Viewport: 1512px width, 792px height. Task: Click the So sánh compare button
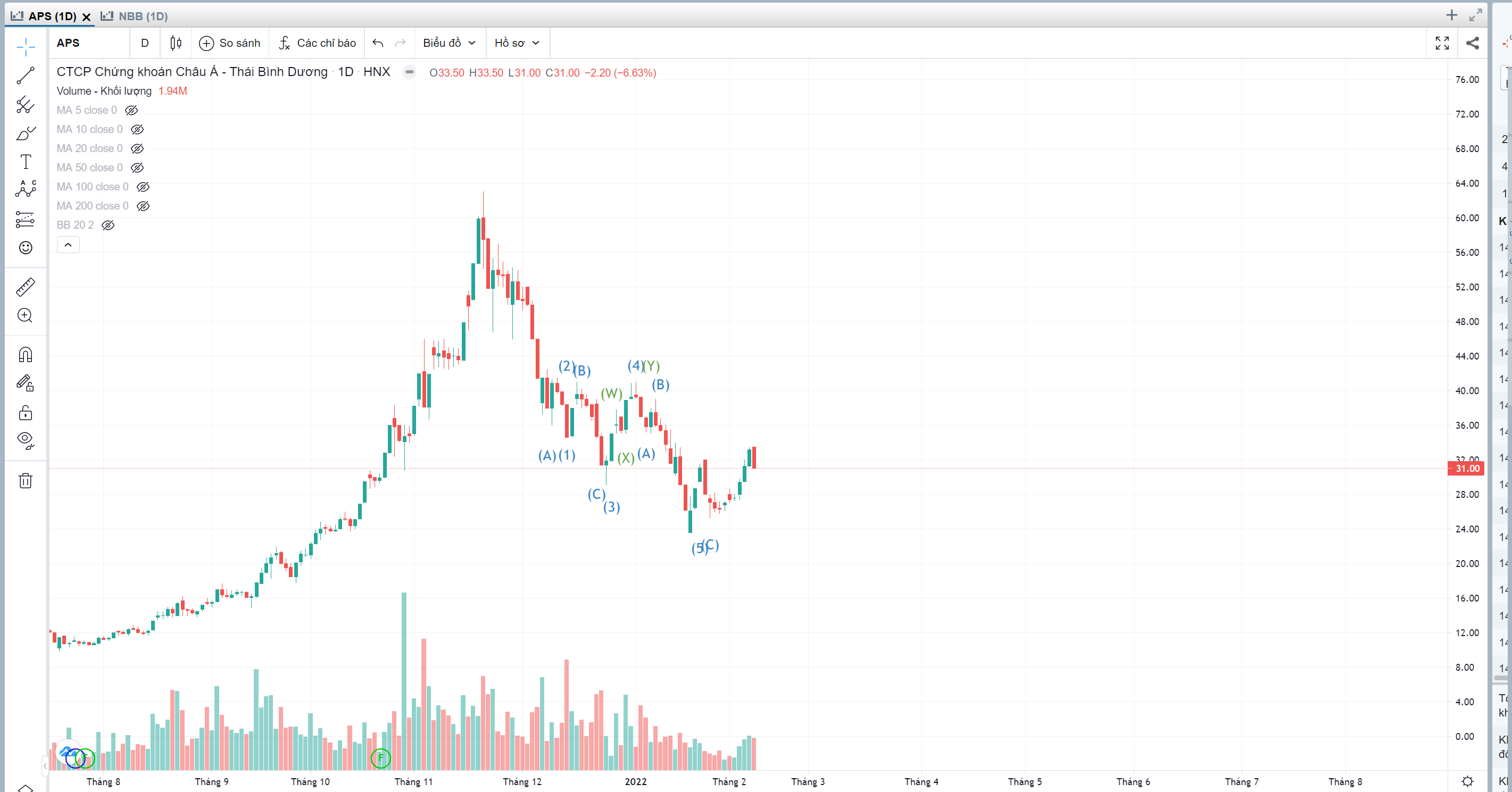(230, 43)
